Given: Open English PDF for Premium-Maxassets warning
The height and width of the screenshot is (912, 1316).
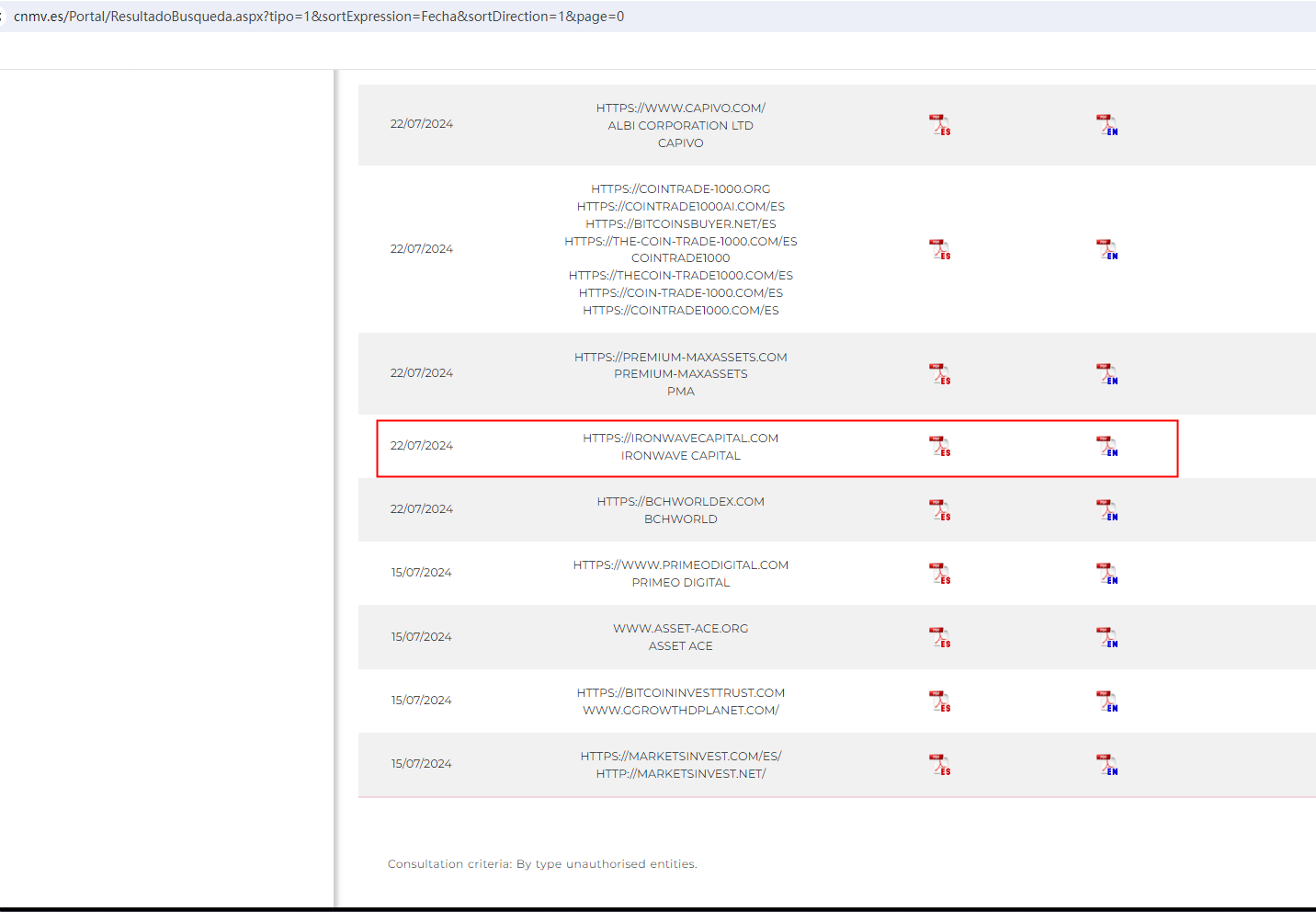Looking at the screenshot, I should click(1106, 374).
